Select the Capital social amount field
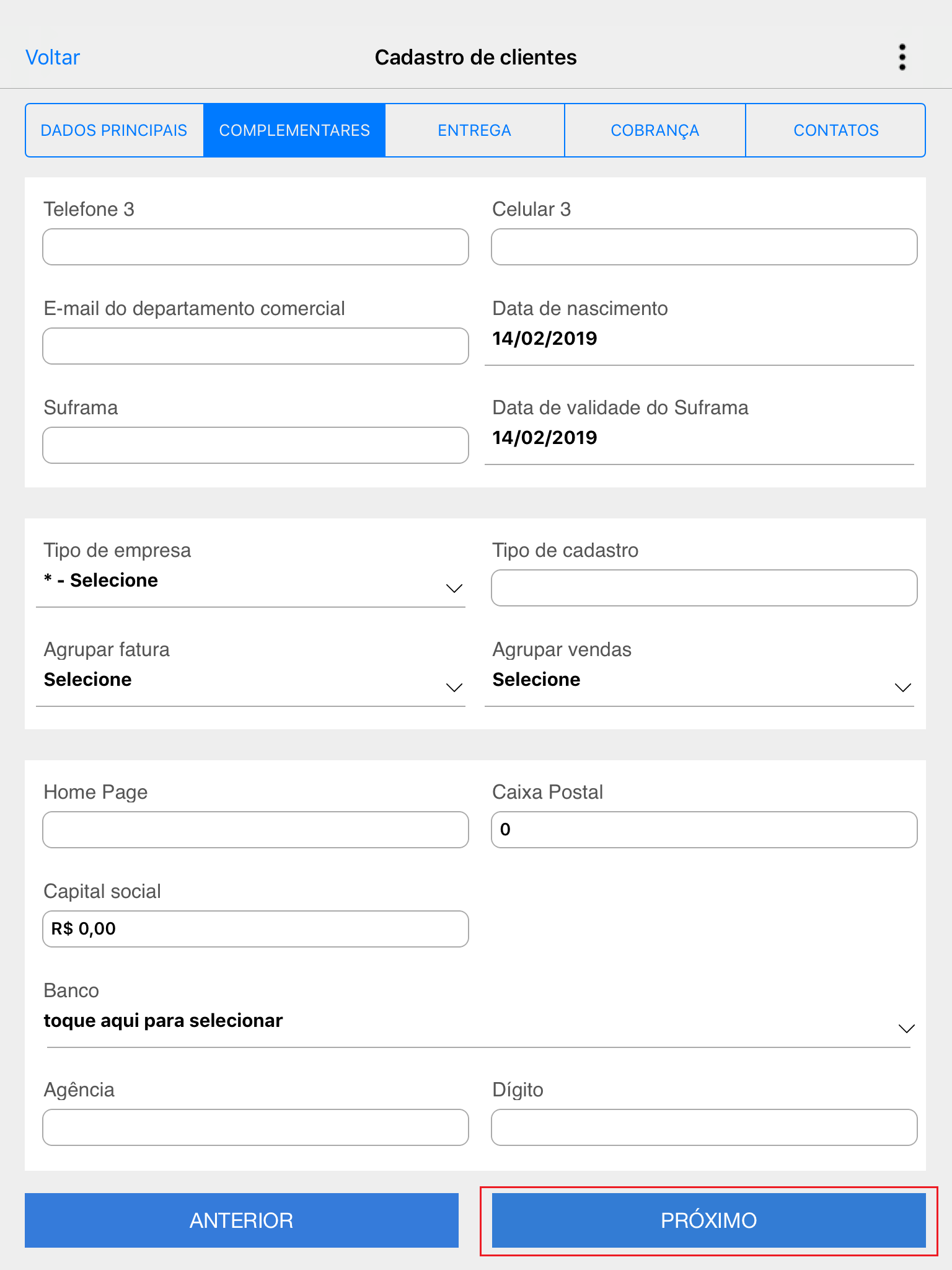The width and height of the screenshot is (952, 1270). pyautogui.click(x=255, y=929)
